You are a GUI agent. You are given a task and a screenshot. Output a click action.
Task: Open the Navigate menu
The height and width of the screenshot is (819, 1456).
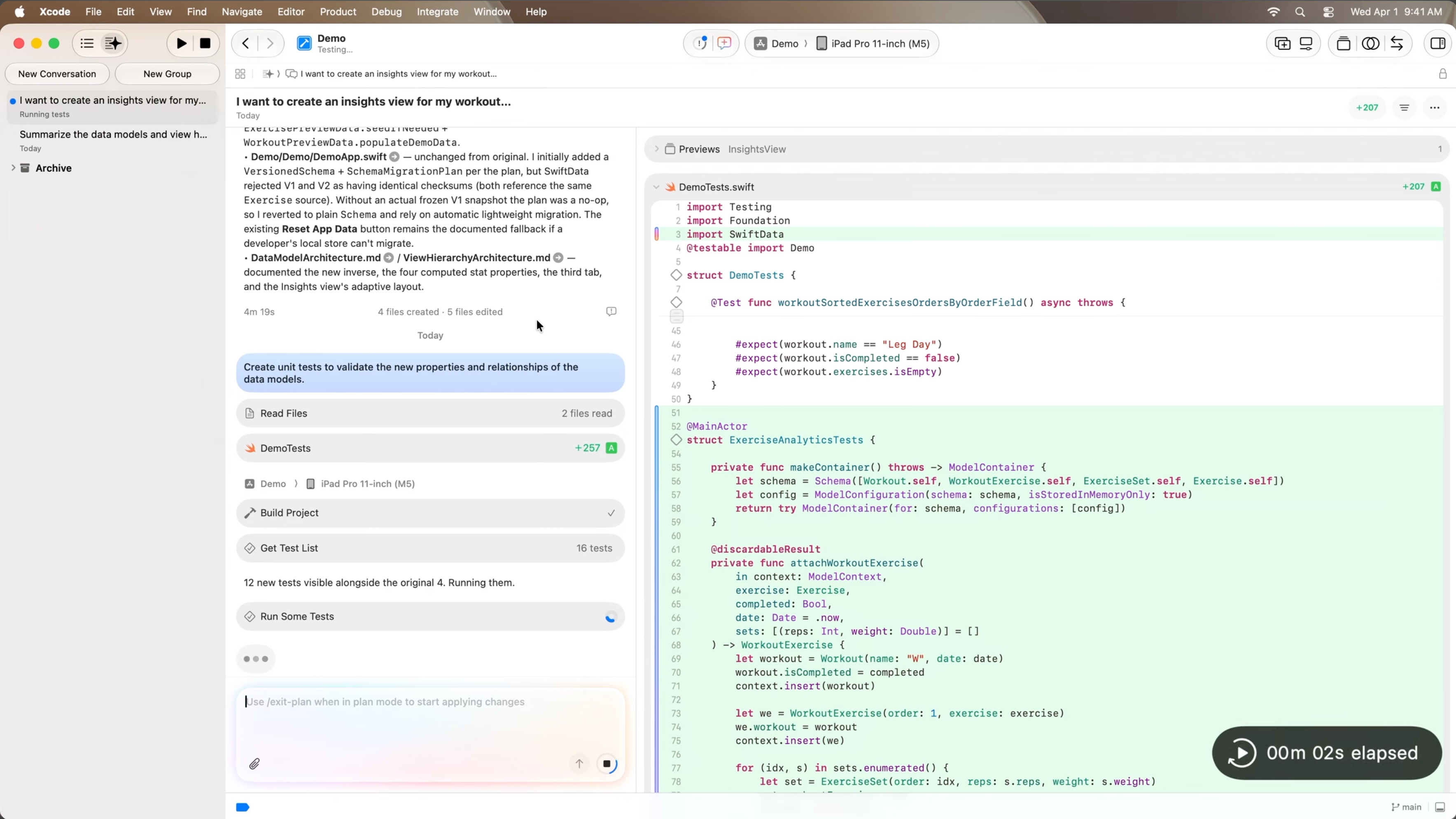tap(242, 11)
